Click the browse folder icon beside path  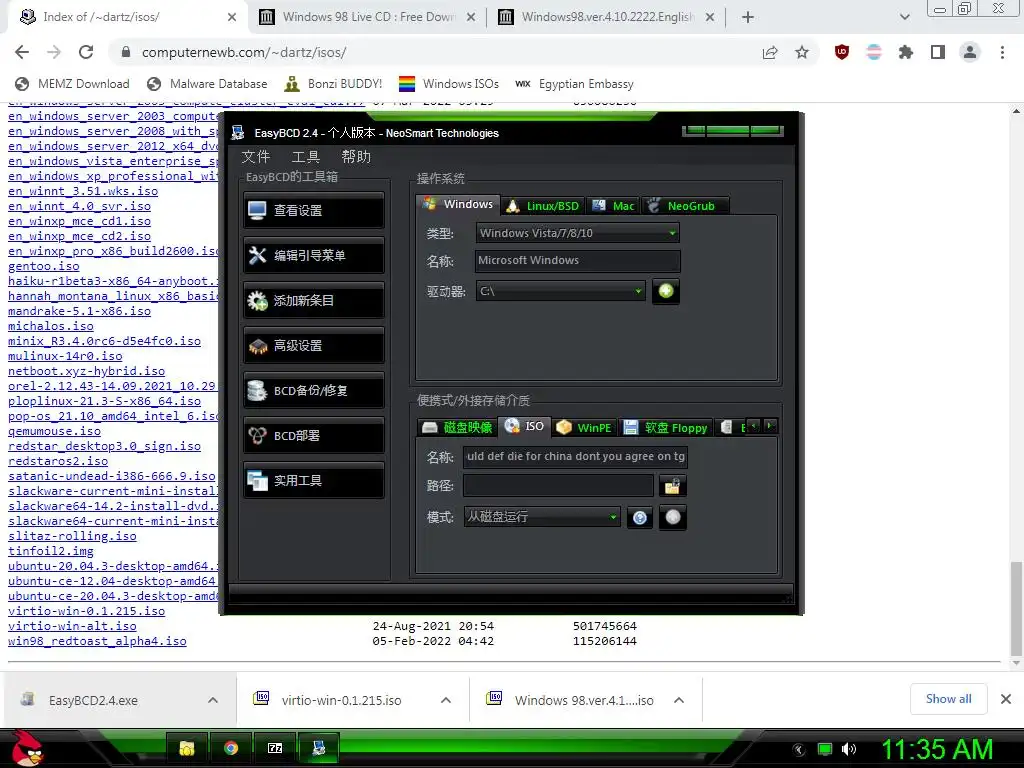(672, 486)
